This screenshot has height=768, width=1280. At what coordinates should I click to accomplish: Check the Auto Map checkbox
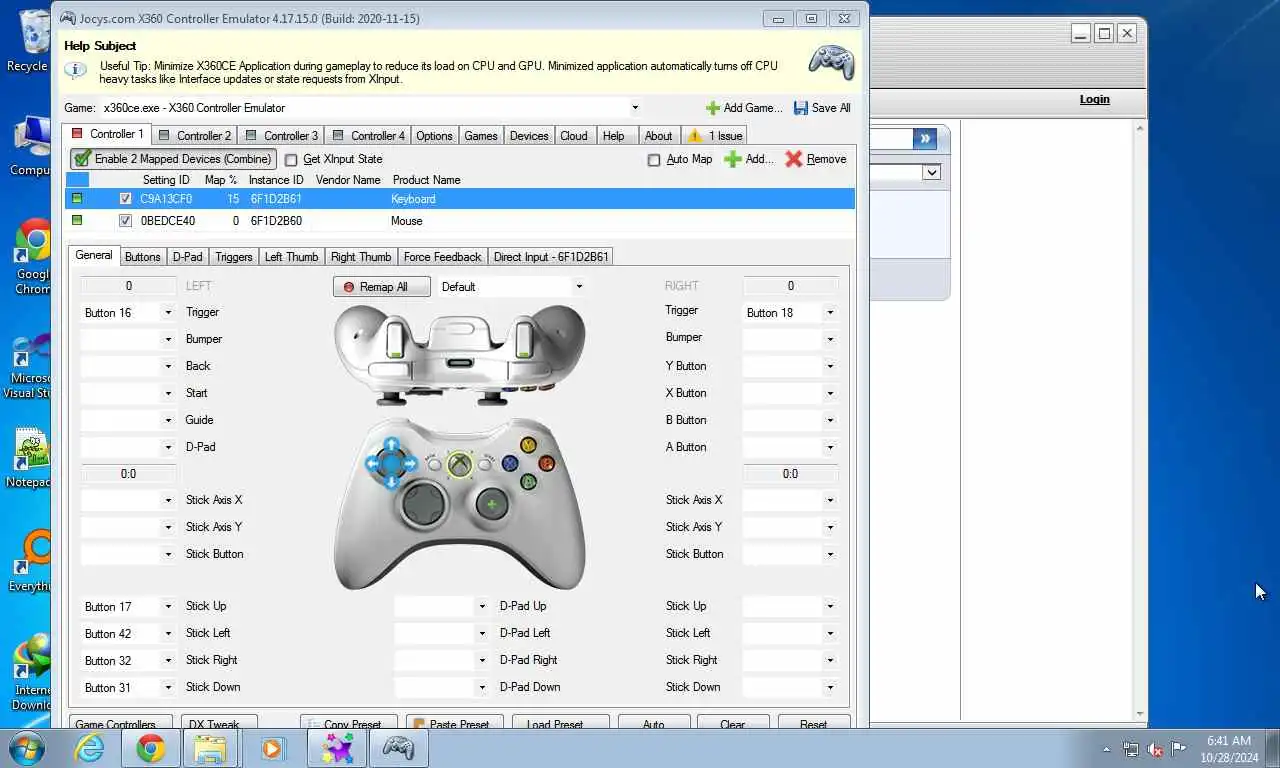click(x=654, y=160)
